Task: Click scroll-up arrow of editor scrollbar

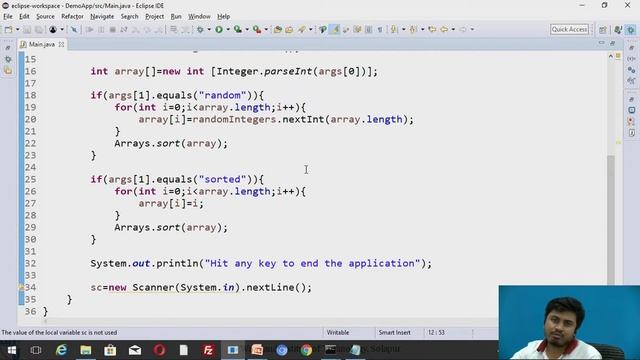Action: [611, 56]
